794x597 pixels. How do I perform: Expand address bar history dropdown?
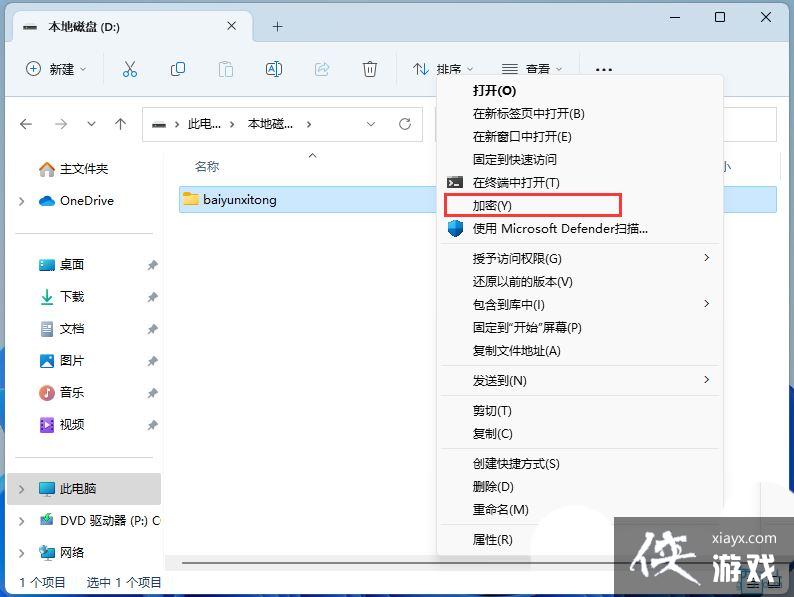371,124
